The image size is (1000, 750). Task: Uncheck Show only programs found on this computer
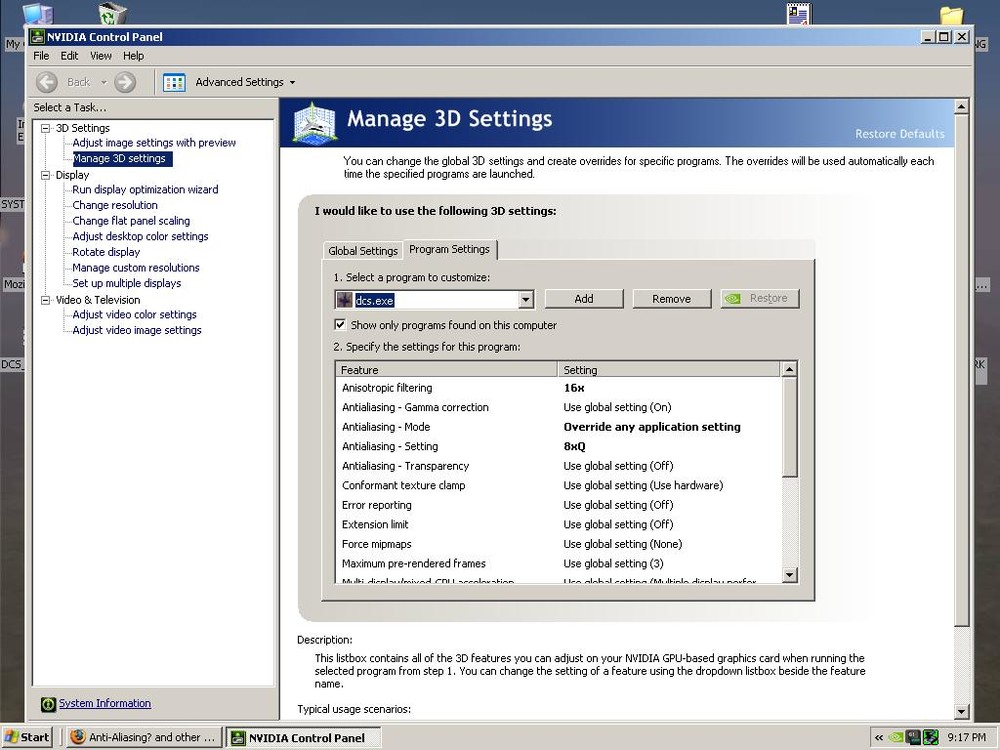(341, 325)
